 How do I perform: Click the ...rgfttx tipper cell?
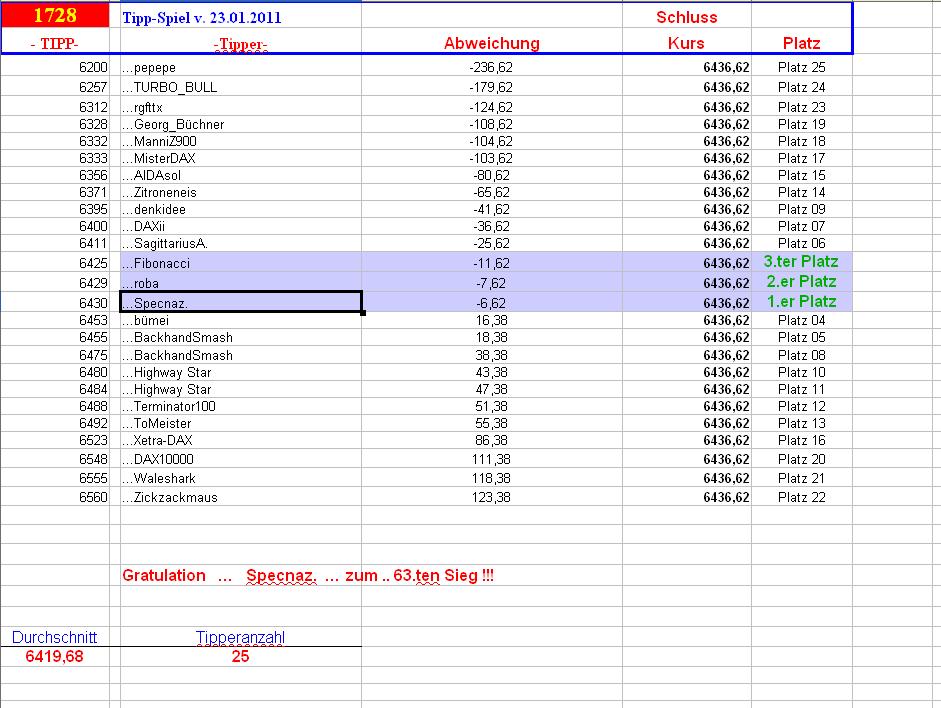point(241,107)
